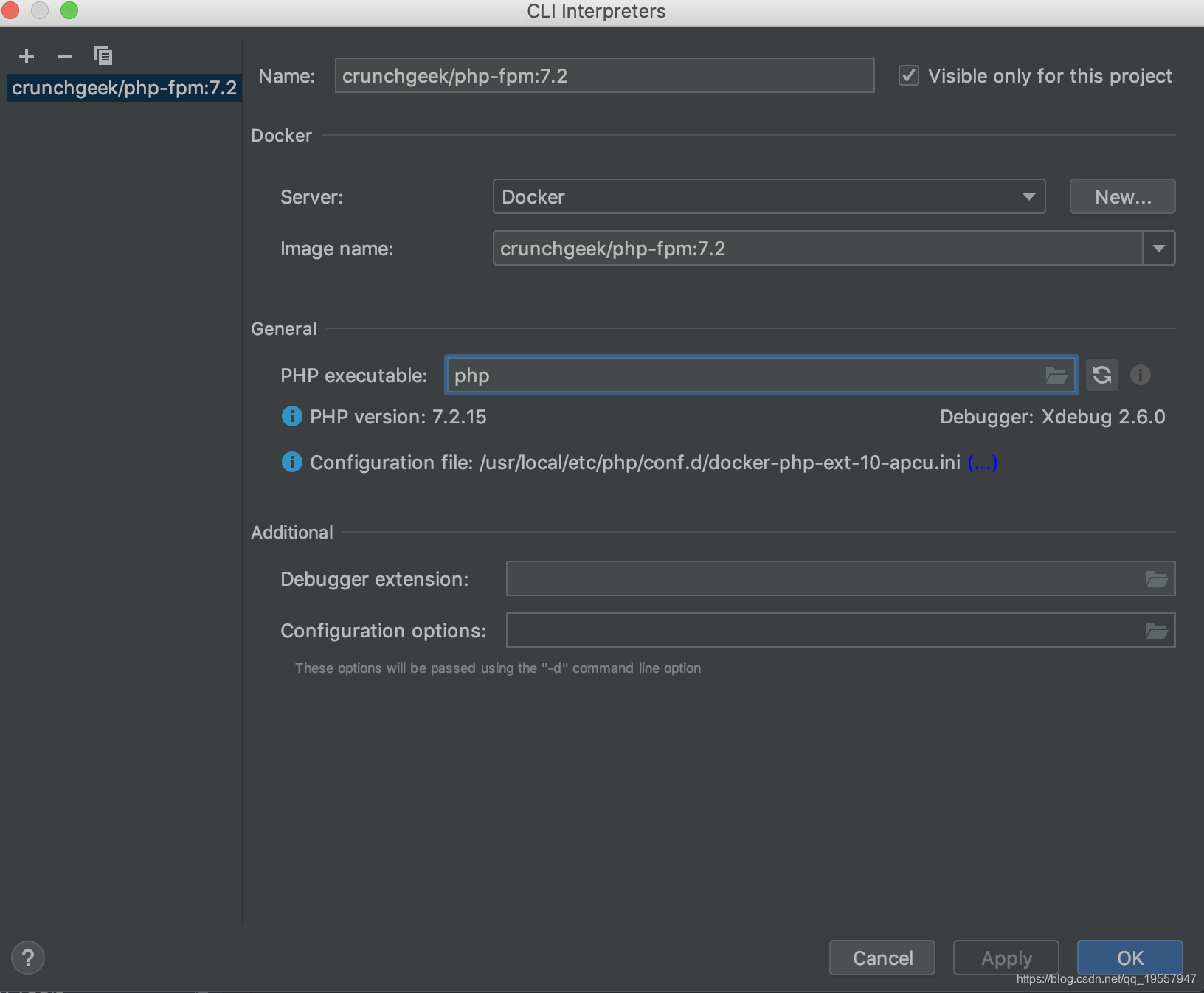Close the CLI Interpreters window
Image resolution: width=1204 pixels, height=993 pixels.
10,10
